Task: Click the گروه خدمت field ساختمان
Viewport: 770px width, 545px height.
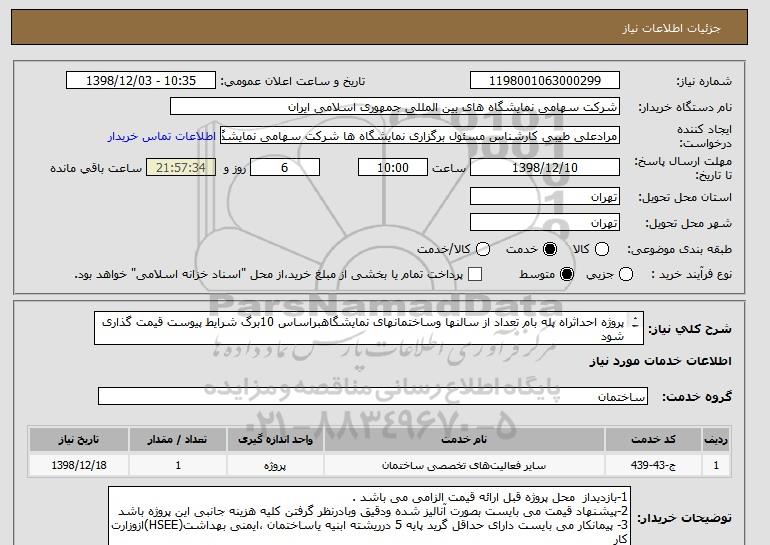Action: click(373, 396)
